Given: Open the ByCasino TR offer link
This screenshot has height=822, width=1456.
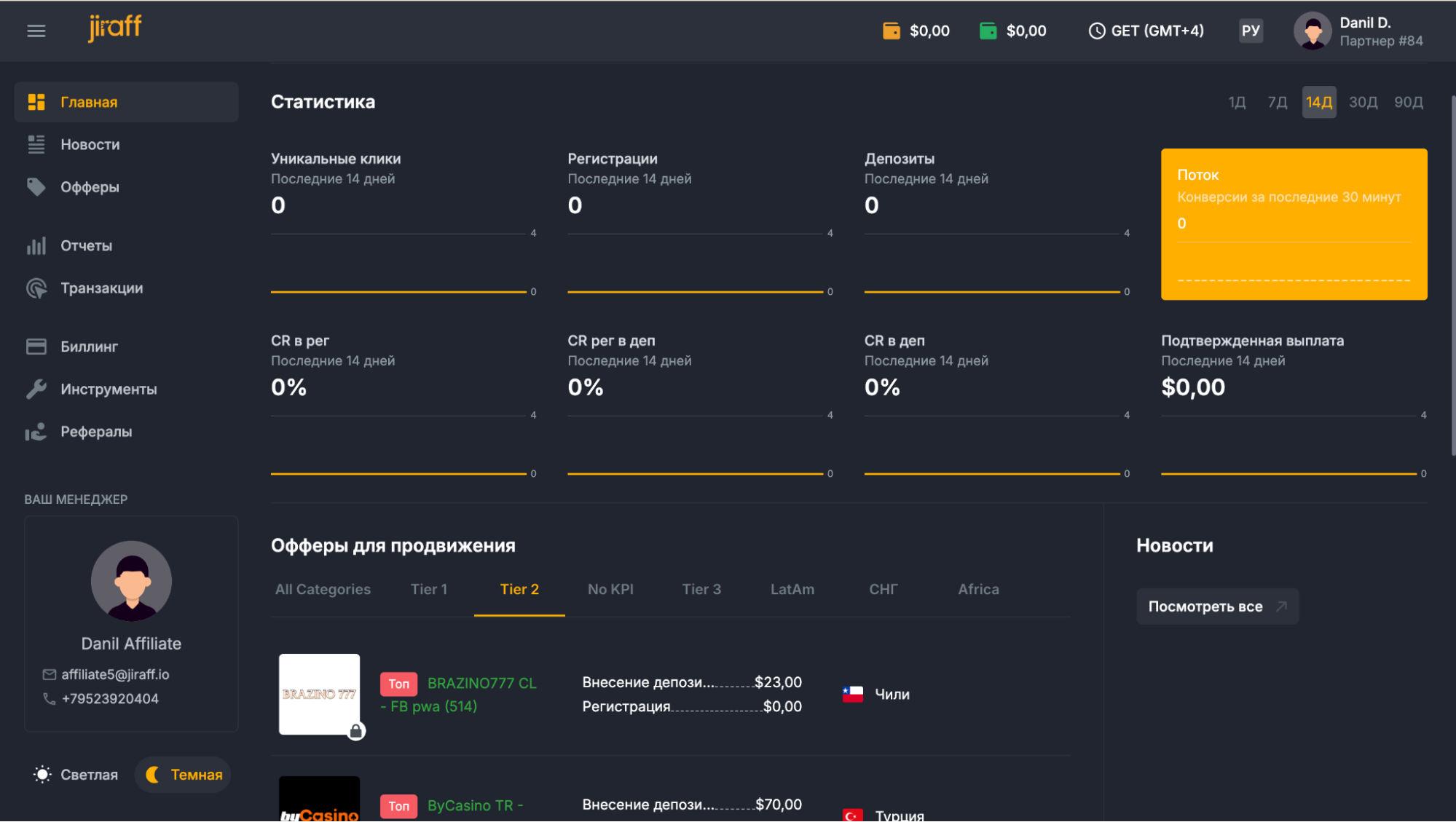Looking at the screenshot, I should point(475,806).
